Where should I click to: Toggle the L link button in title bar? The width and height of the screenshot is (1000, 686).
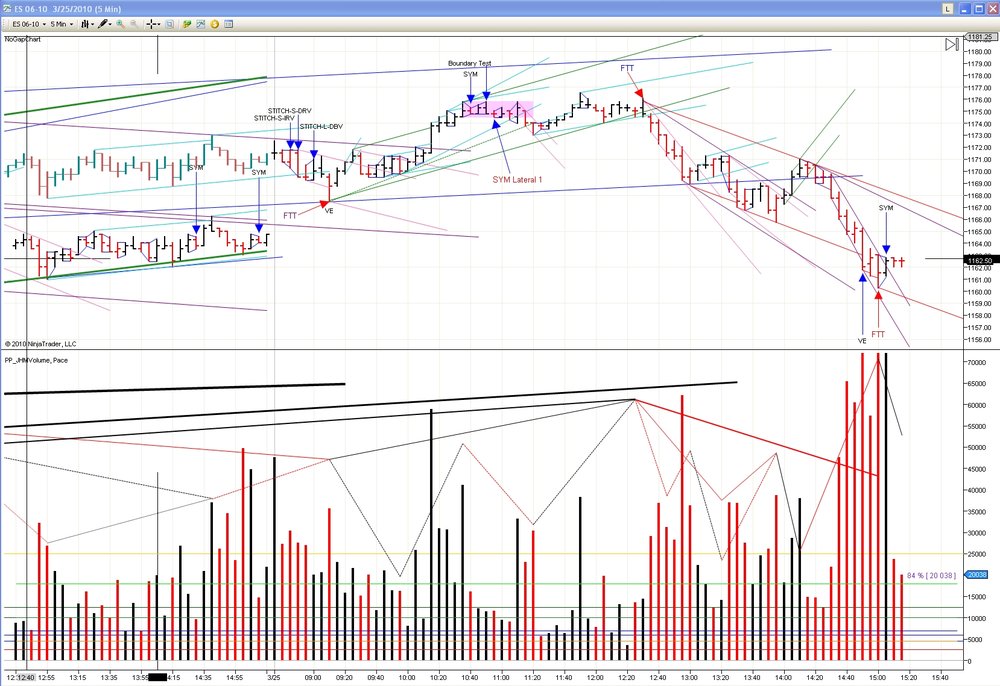(x=948, y=8)
